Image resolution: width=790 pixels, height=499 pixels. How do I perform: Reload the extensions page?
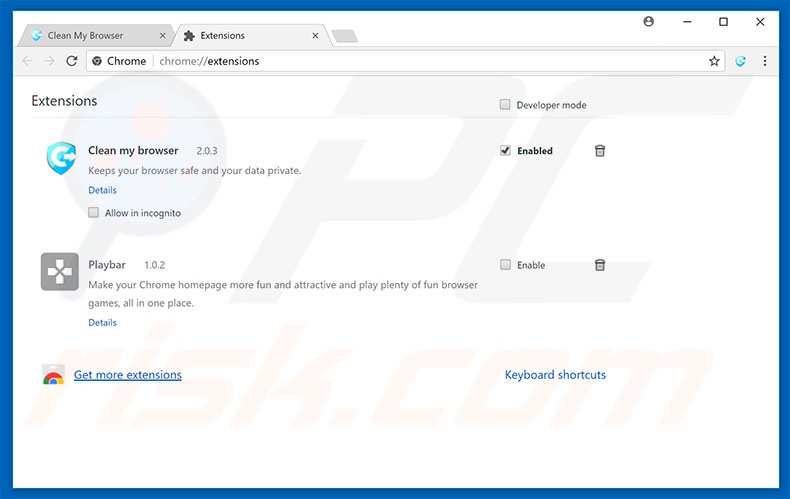[x=72, y=61]
